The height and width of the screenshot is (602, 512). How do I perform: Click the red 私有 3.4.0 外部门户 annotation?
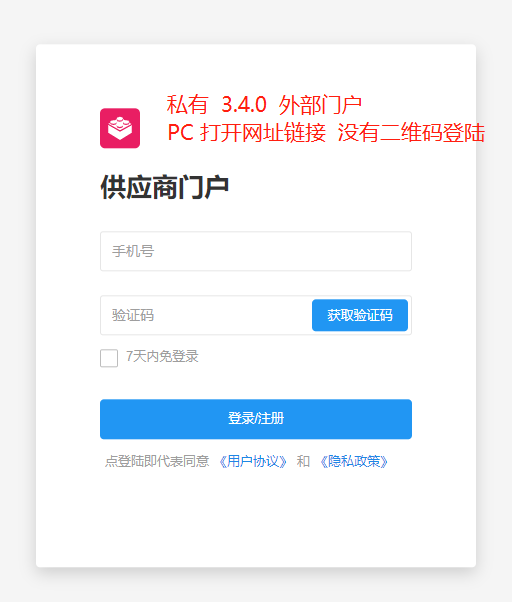pos(264,105)
